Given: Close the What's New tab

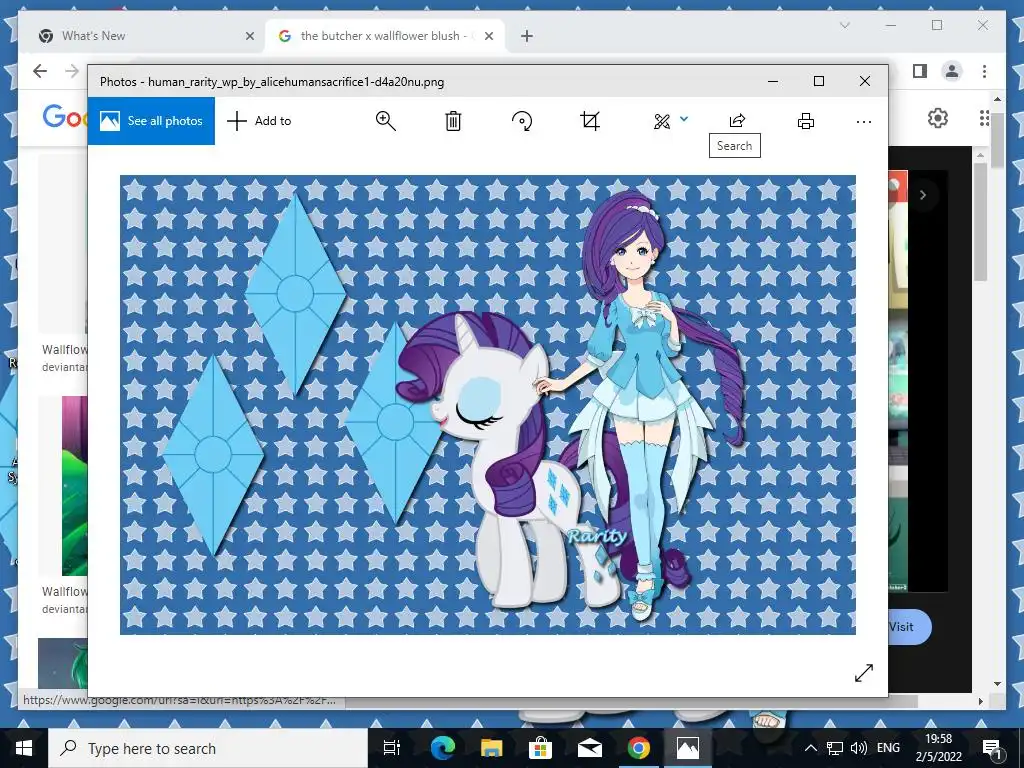Looking at the screenshot, I should [x=249, y=36].
